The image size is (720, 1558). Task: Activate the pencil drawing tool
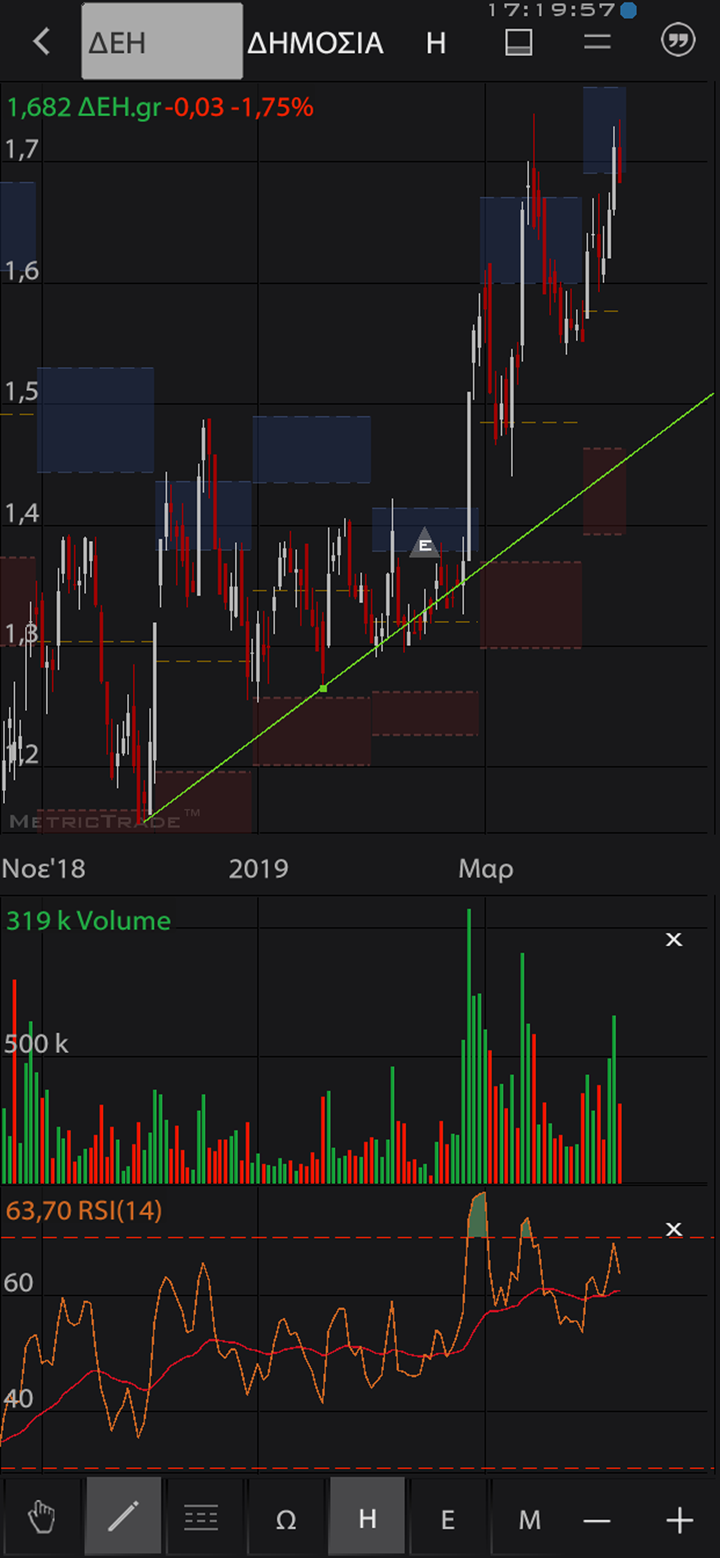click(123, 1518)
